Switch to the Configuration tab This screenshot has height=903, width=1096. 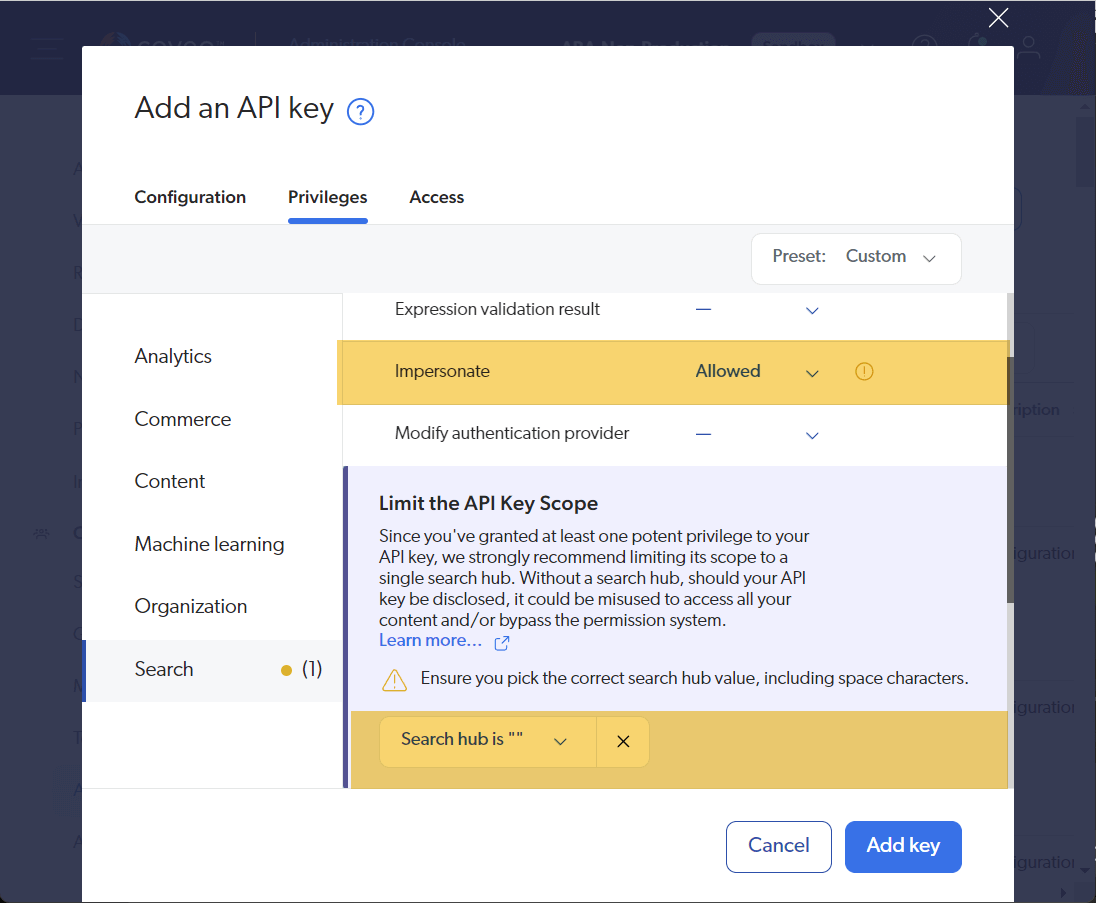[190, 197]
